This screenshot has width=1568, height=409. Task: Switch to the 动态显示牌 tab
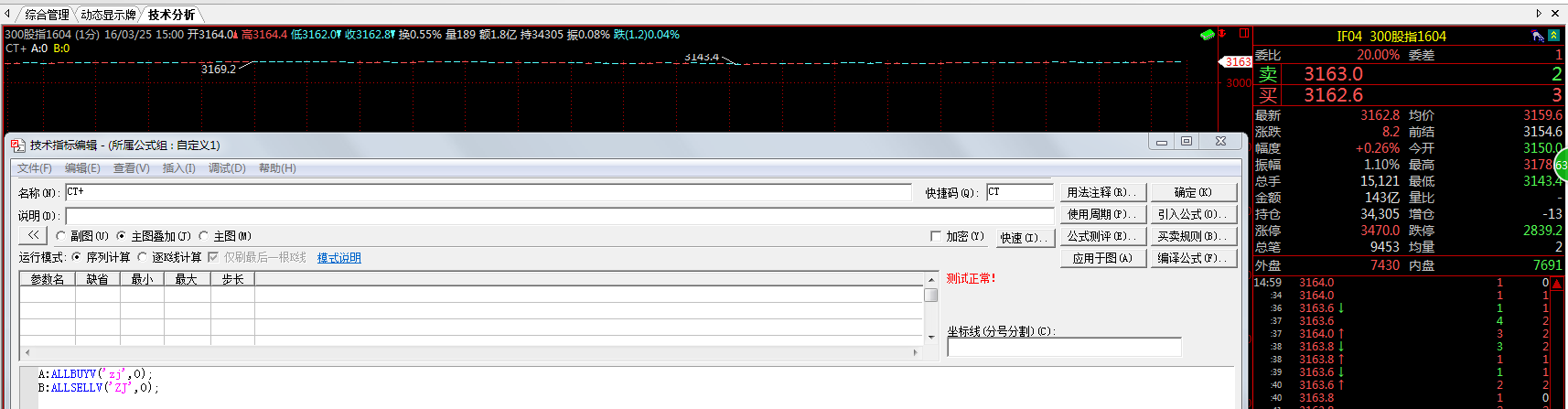[108, 15]
